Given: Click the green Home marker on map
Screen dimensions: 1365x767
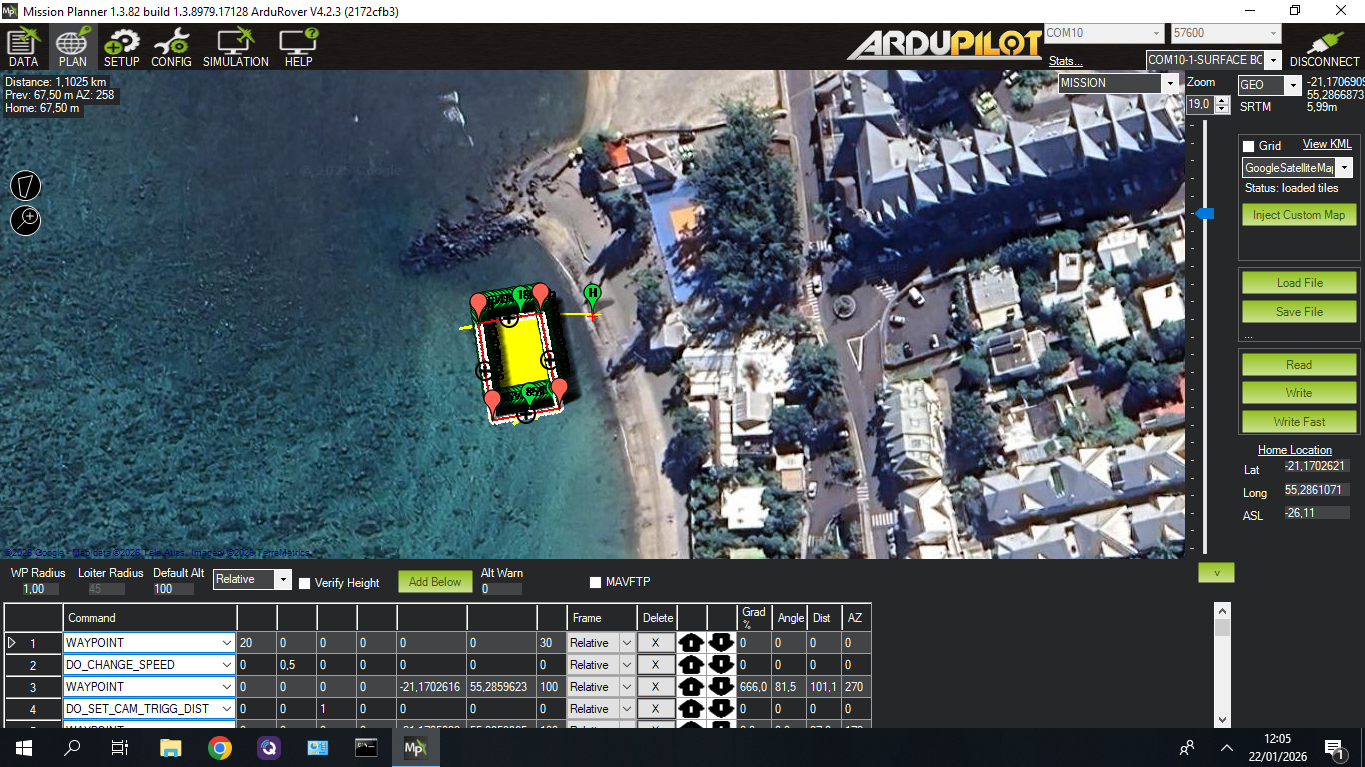Looking at the screenshot, I should 592,294.
